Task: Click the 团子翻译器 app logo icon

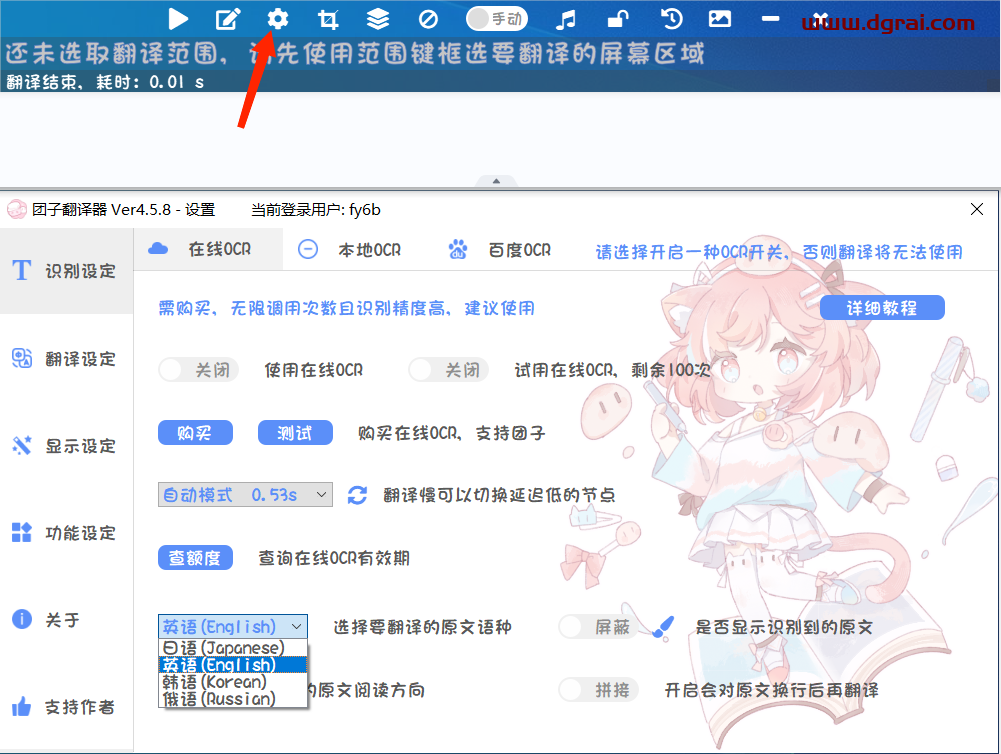Action: pyautogui.click(x=17, y=209)
